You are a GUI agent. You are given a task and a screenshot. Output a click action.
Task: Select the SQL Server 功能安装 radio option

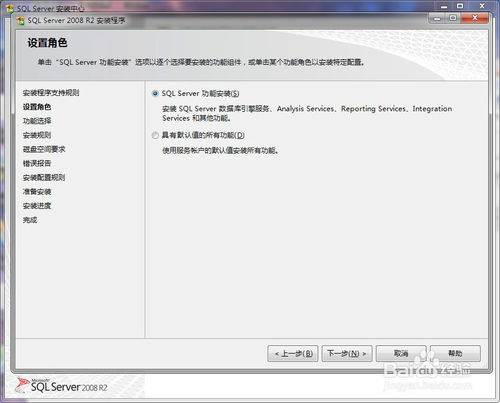click(155, 94)
